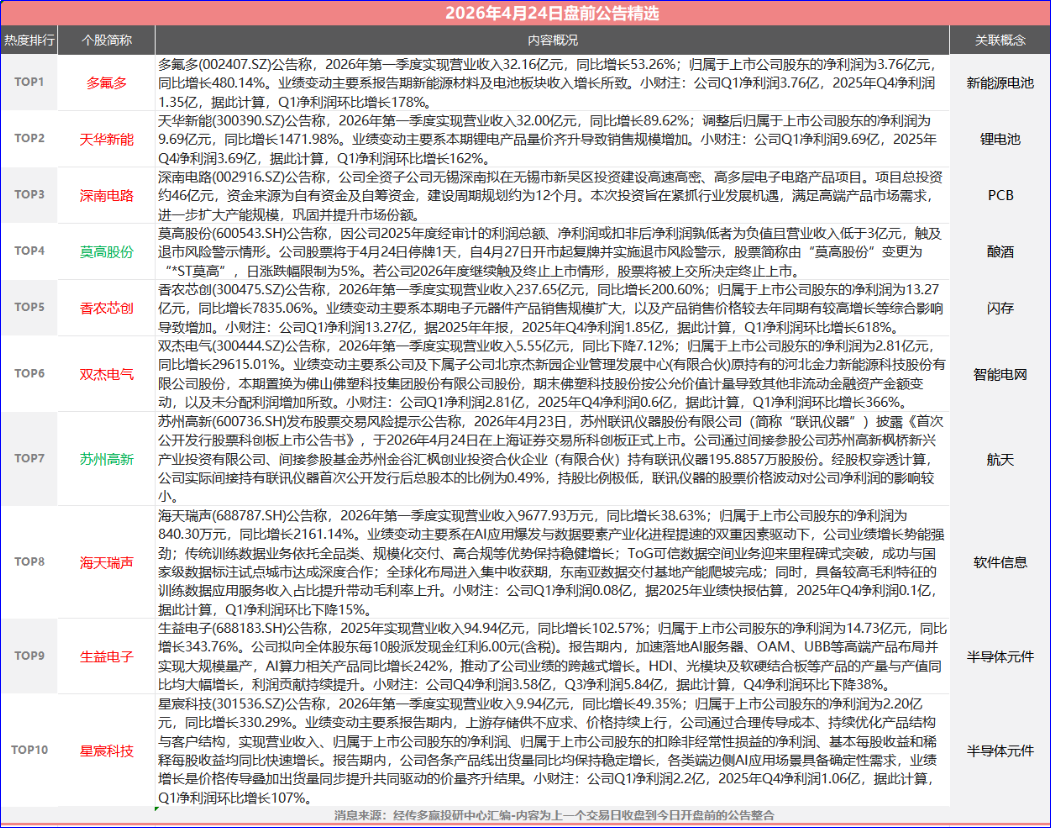Click stock name 香农芯创

coord(107,308)
